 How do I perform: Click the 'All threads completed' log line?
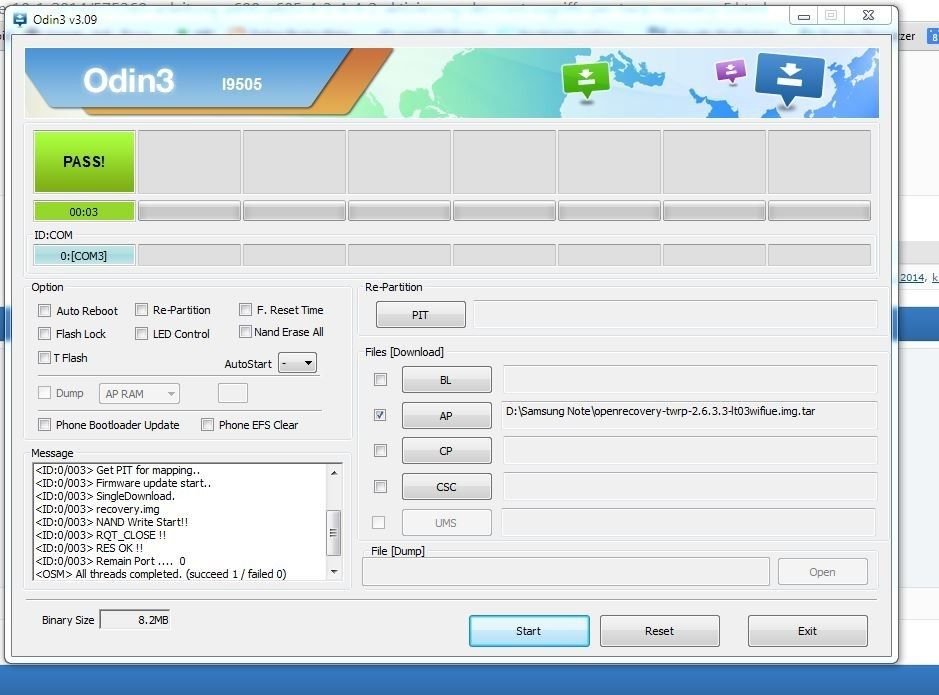coord(161,574)
